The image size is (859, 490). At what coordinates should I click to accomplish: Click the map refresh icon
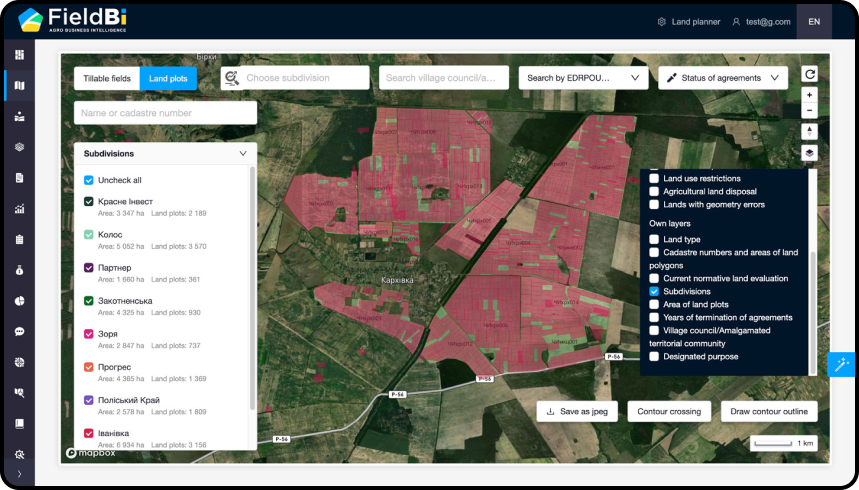click(x=810, y=74)
